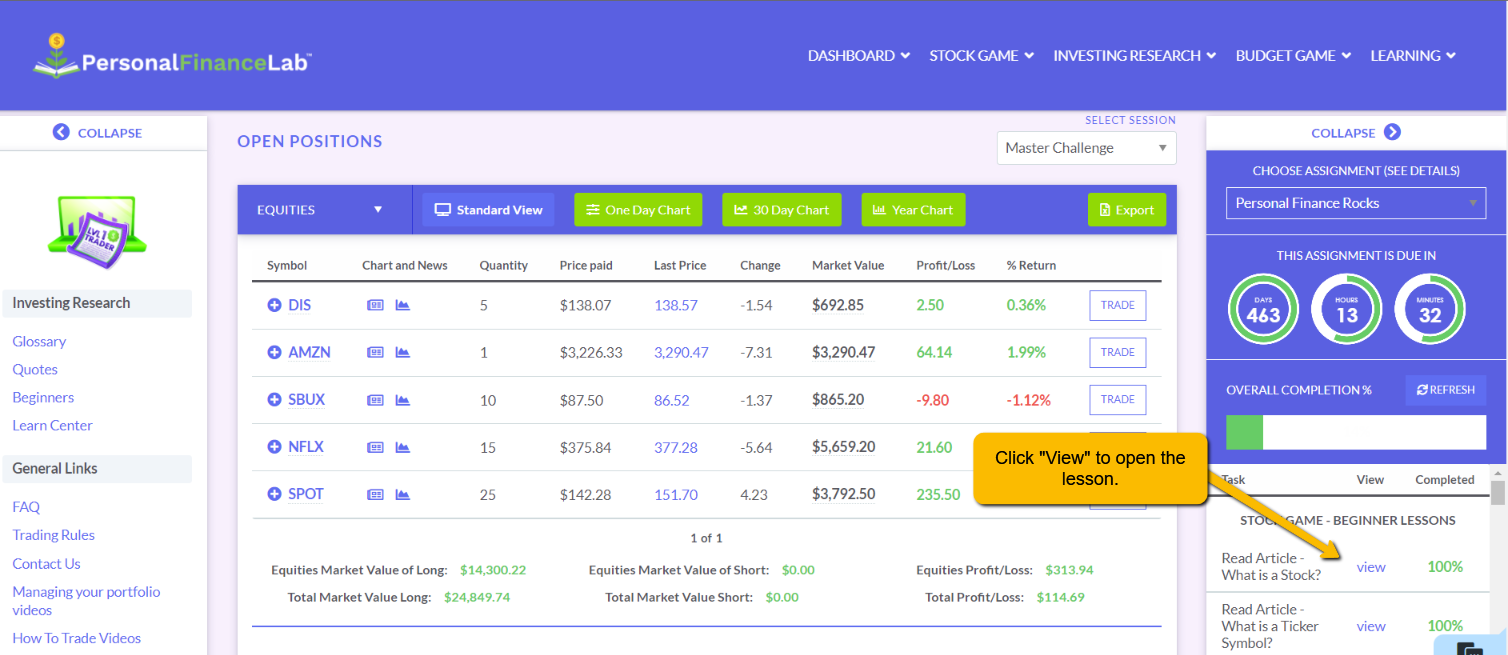Refresh the overall completion
The image size is (1508, 655).
pyautogui.click(x=1446, y=390)
